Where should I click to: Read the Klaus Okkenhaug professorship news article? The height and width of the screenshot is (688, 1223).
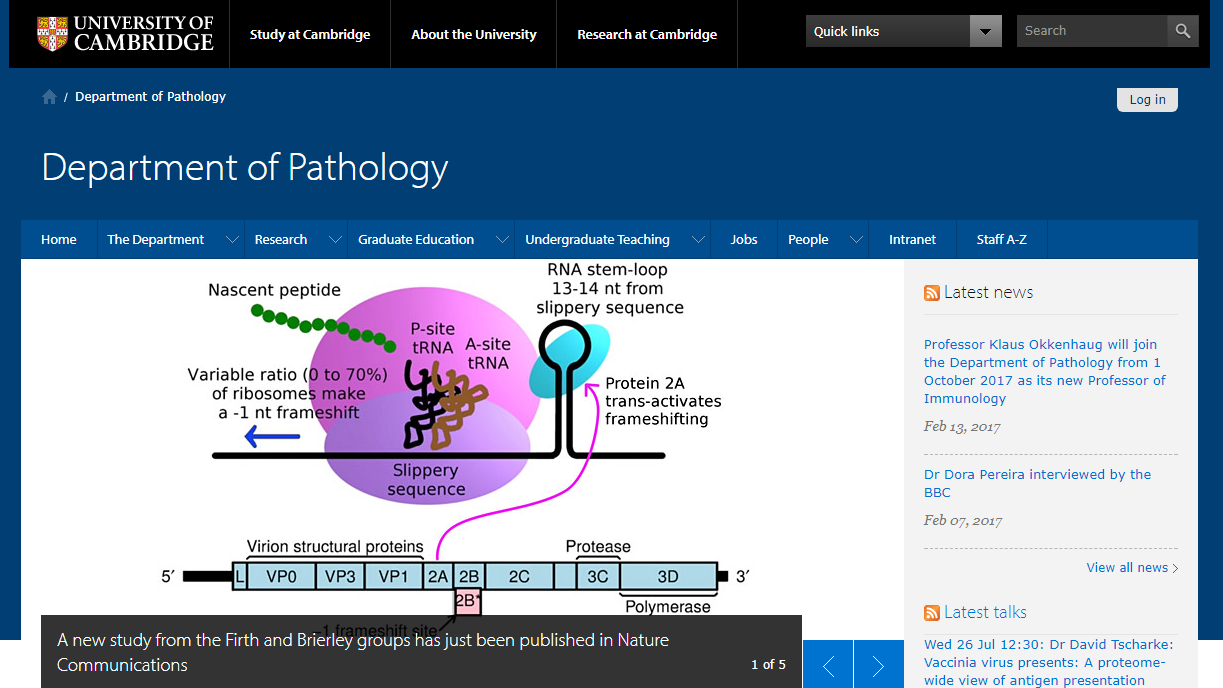click(1044, 371)
